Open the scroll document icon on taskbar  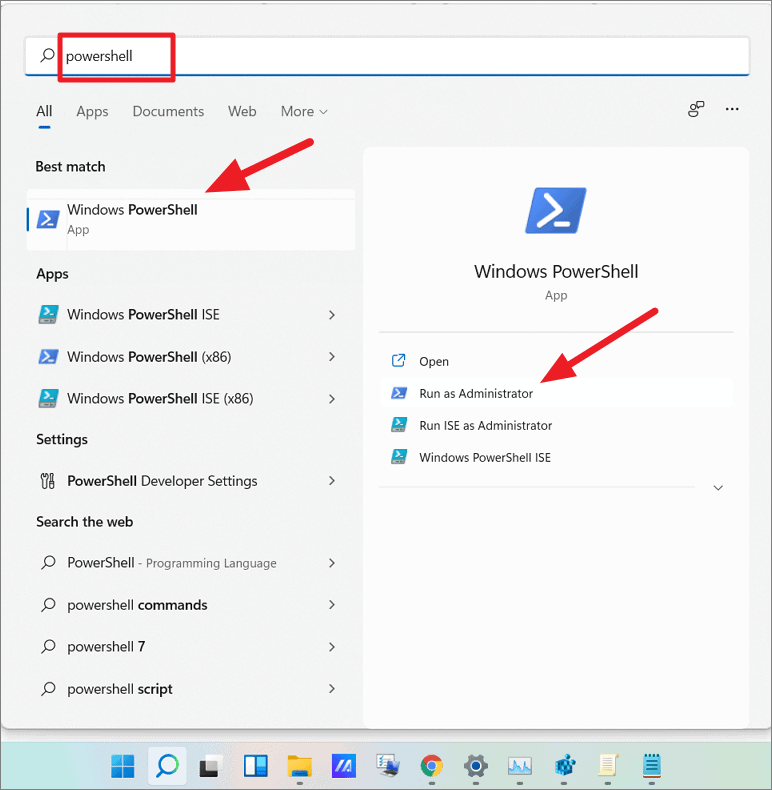tap(608, 766)
